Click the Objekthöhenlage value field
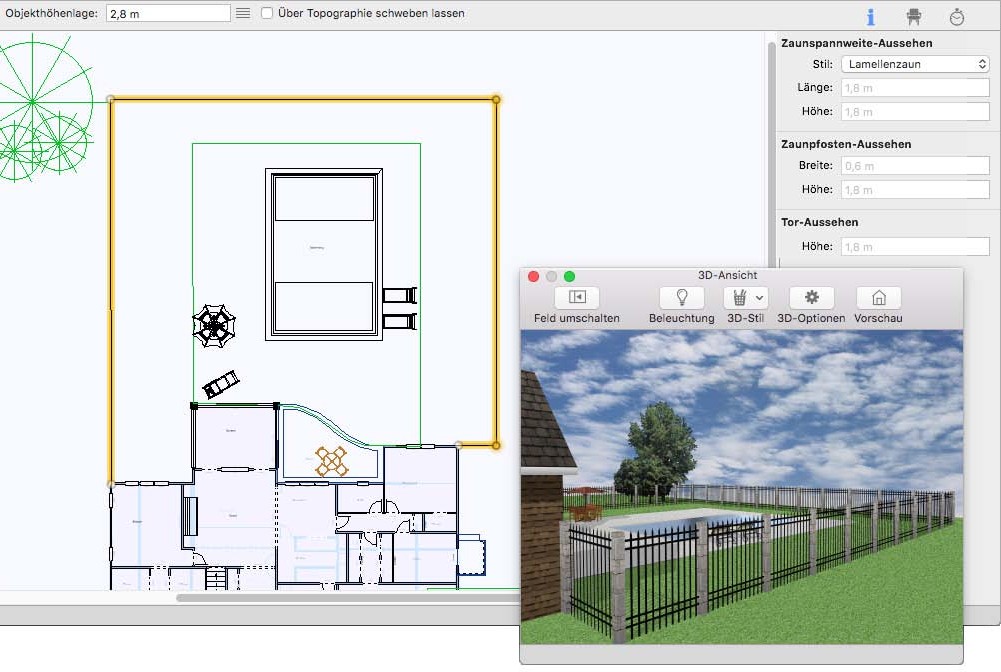The height and width of the screenshot is (672, 1001). tap(168, 14)
